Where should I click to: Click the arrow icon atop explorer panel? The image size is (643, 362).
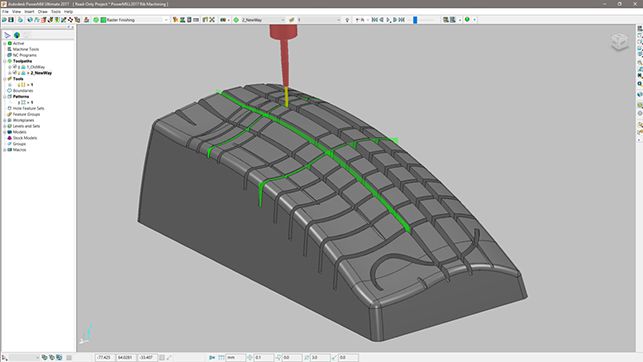[x=7, y=35]
